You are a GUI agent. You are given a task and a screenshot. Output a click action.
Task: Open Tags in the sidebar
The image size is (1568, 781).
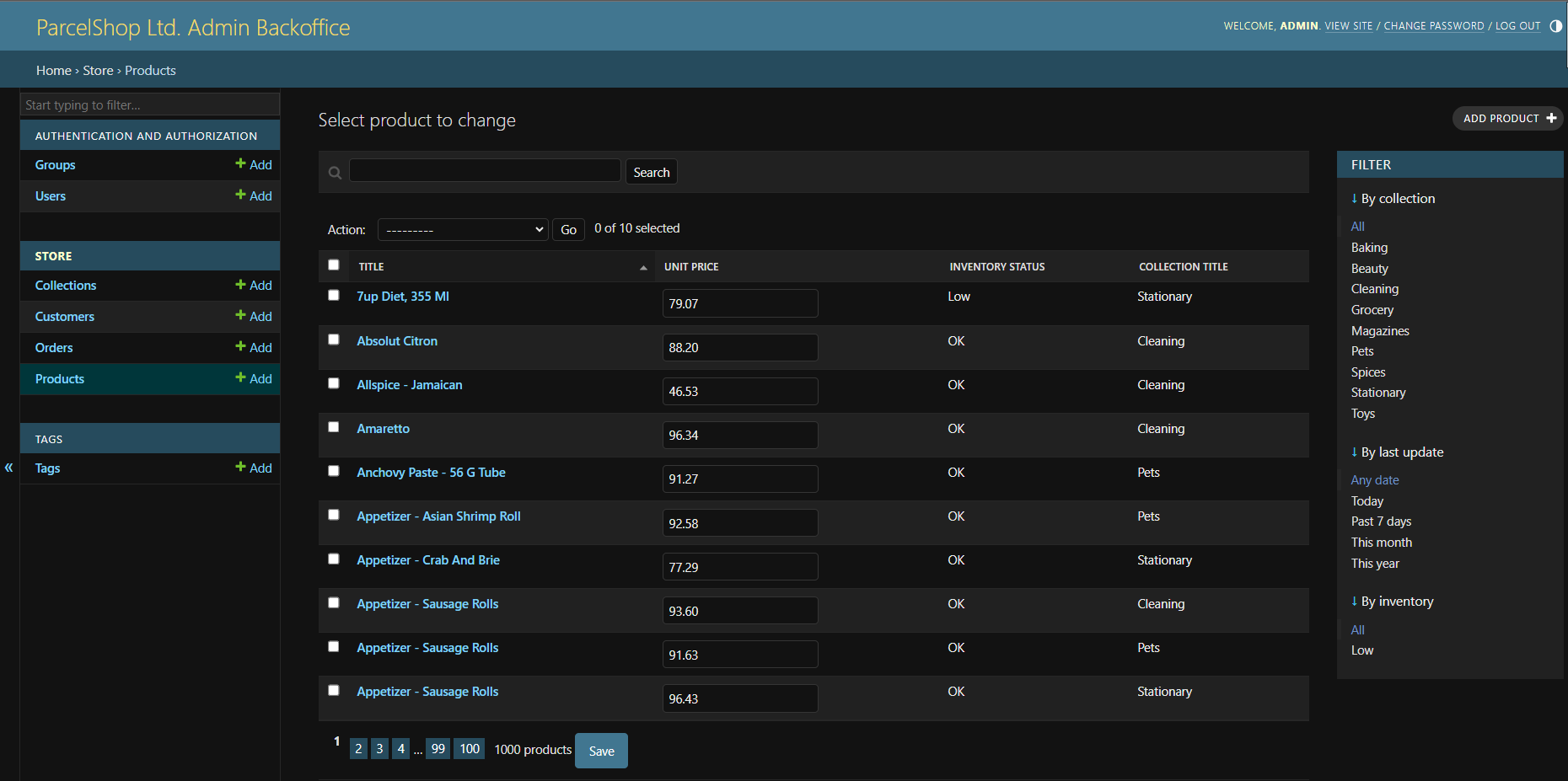point(47,468)
